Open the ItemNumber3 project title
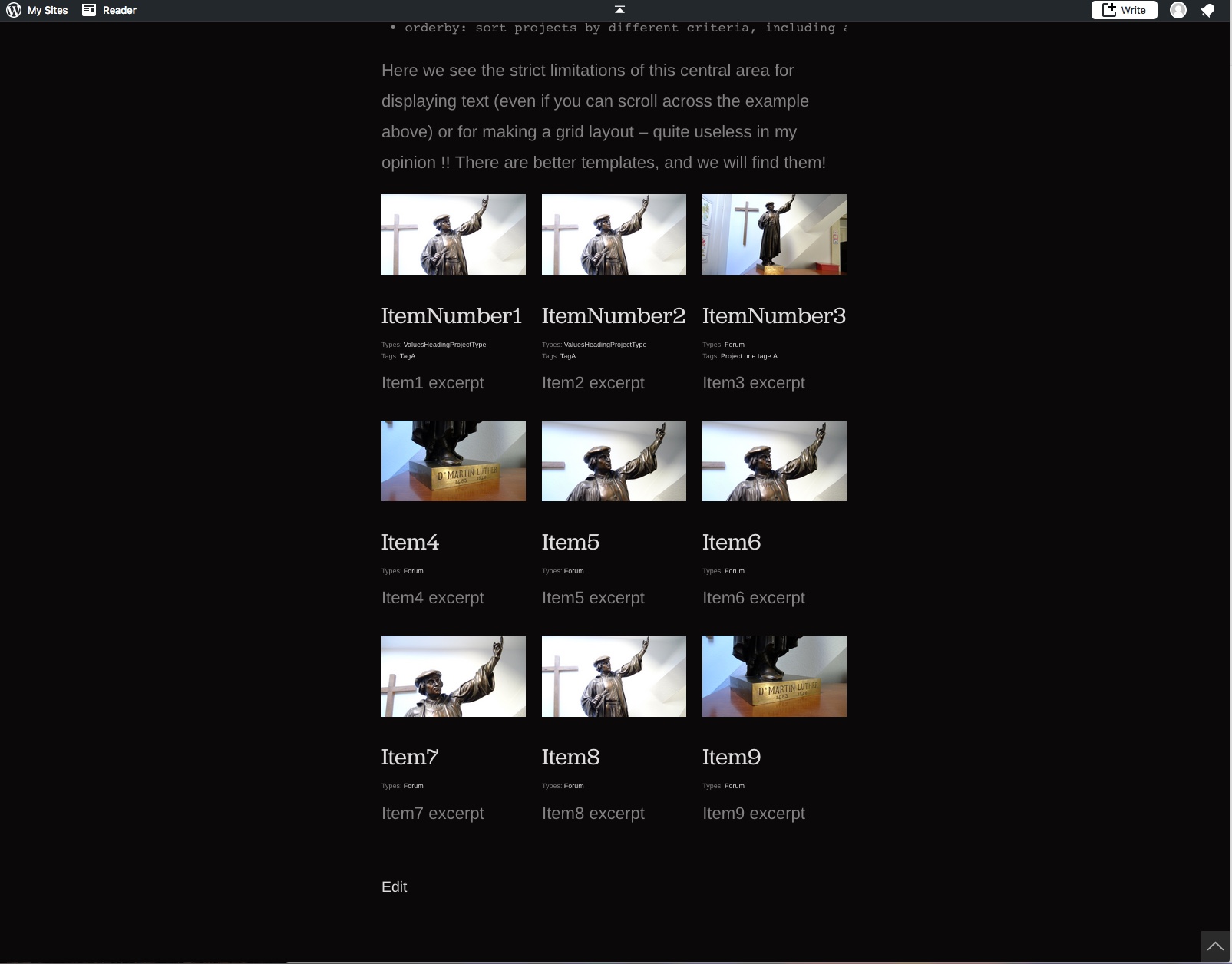The height and width of the screenshot is (964, 1232). (774, 315)
